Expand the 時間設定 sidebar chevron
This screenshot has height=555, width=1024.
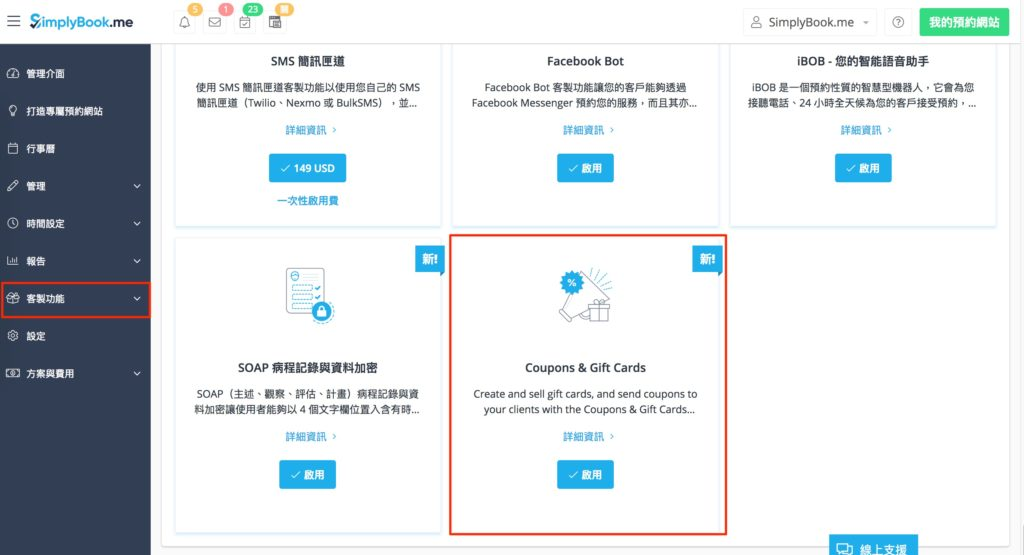tap(137, 223)
